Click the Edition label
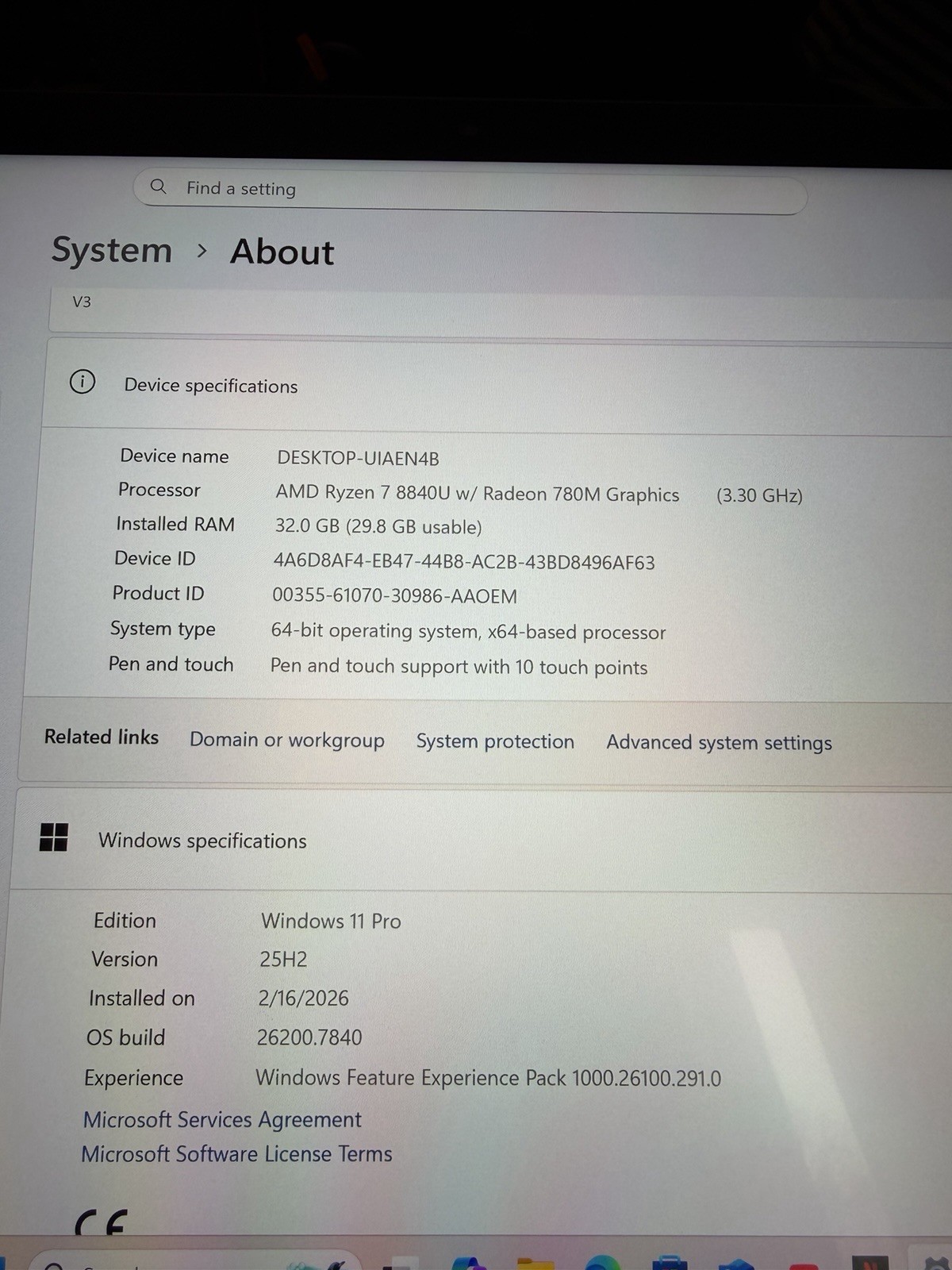 (x=125, y=920)
